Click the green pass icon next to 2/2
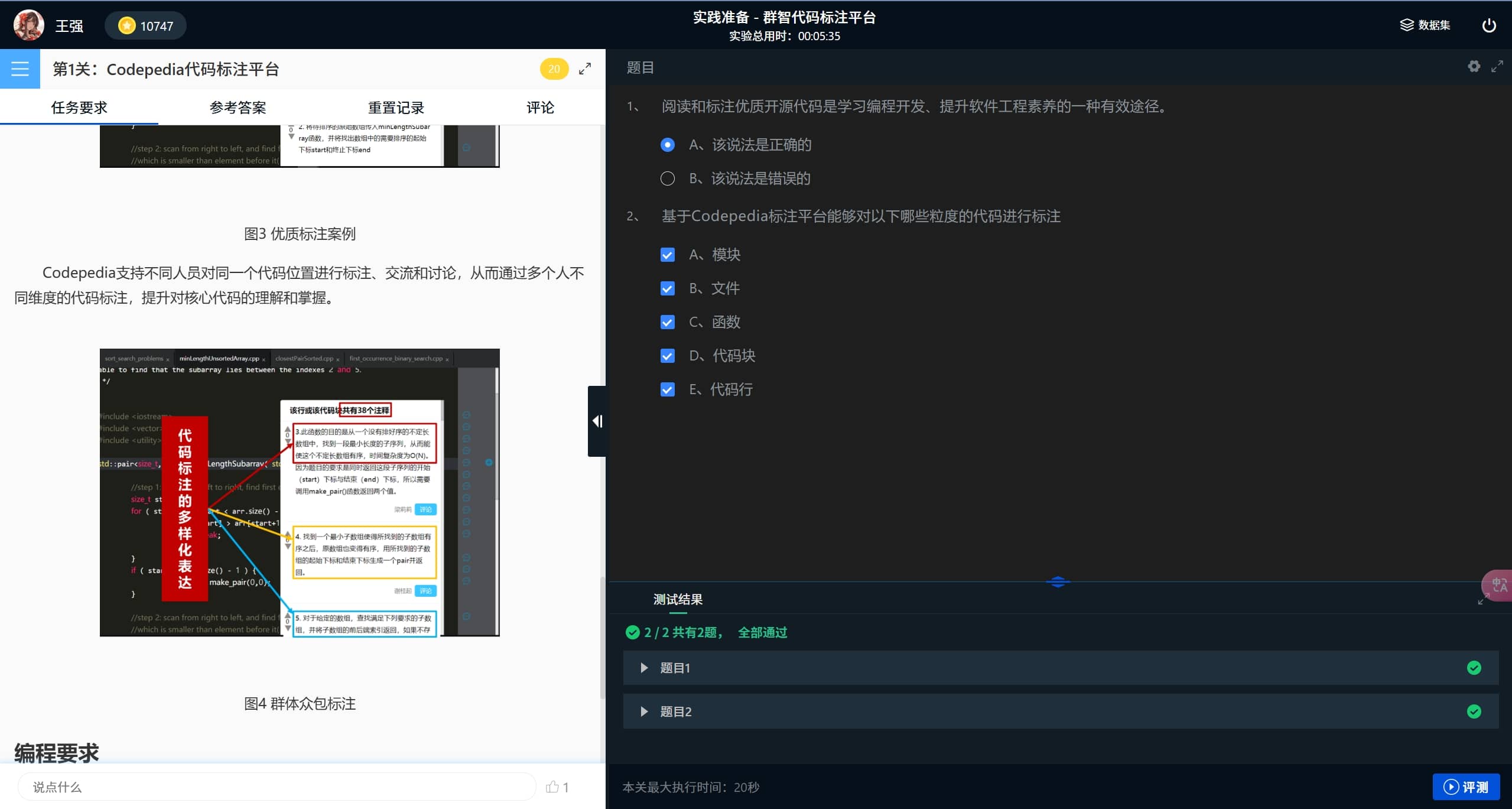The image size is (1512, 809). pos(632,632)
